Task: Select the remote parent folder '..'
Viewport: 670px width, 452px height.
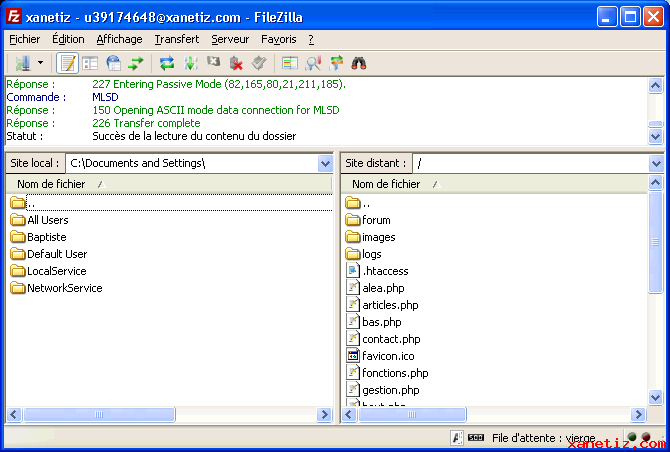Action: pyautogui.click(x=358, y=203)
